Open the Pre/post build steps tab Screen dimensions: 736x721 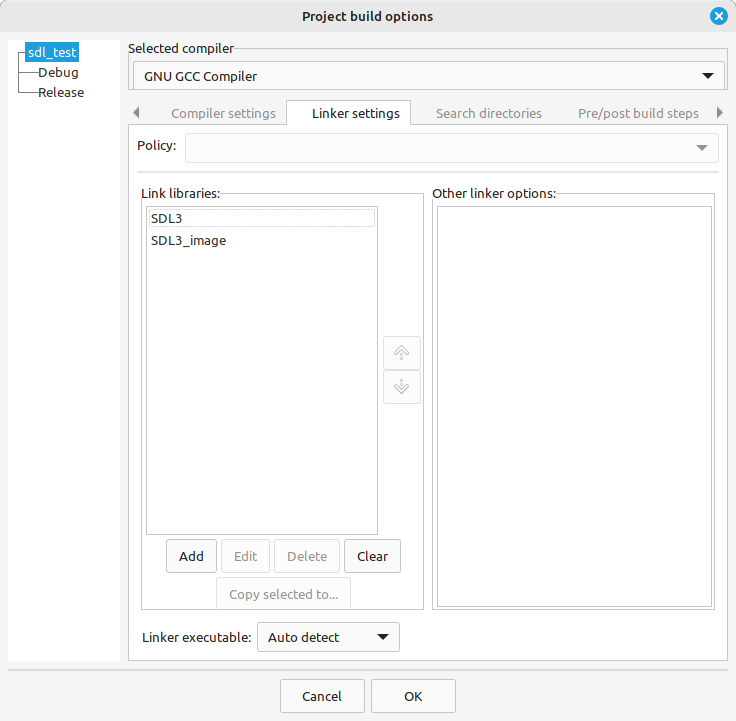click(637, 113)
